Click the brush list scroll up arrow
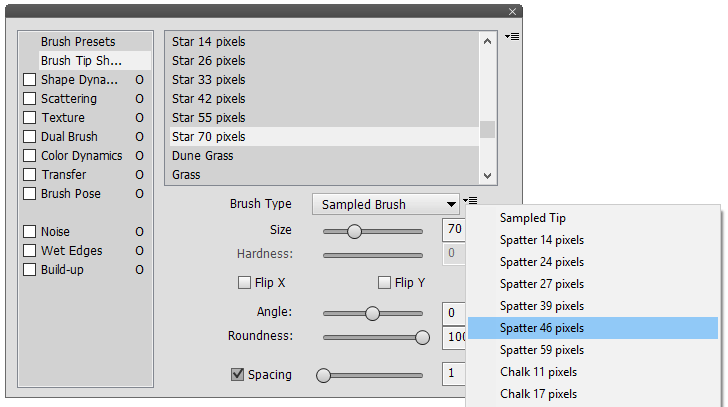The width and height of the screenshot is (728, 407). pyautogui.click(x=487, y=42)
